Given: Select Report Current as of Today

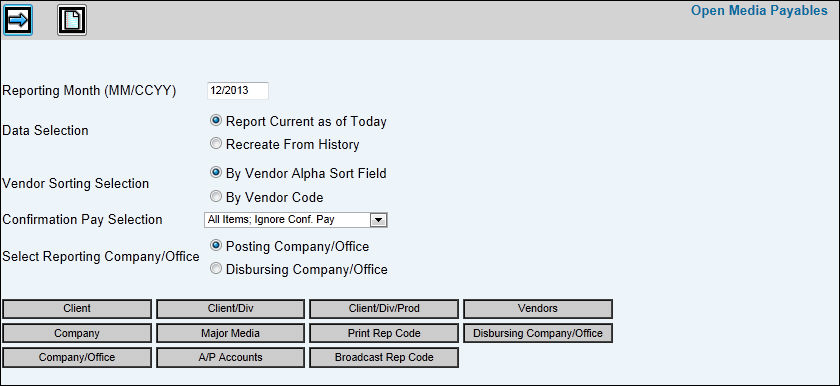Looking at the screenshot, I should 215,121.
